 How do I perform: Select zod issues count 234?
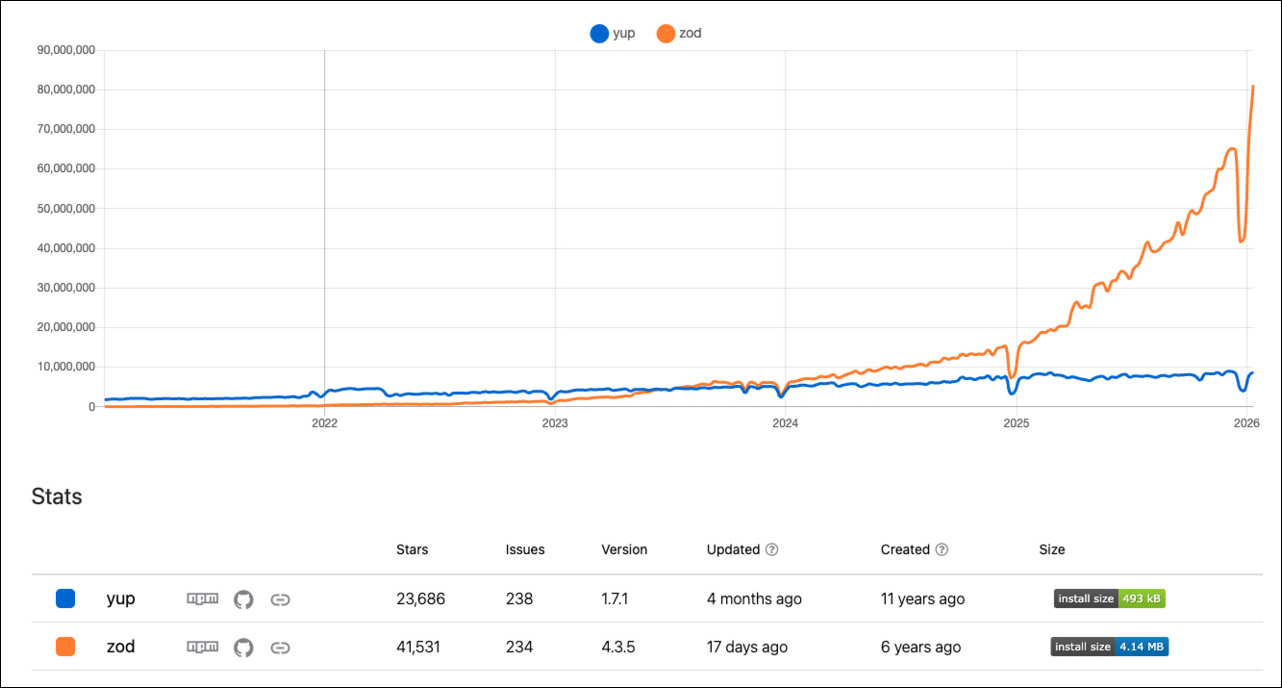519,647
